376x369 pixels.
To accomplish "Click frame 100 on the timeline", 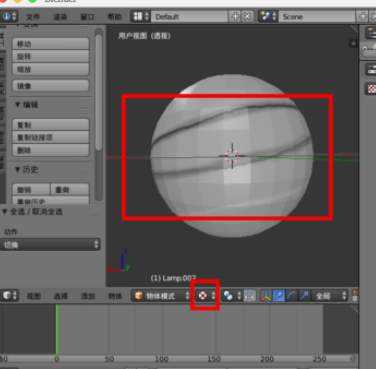I will tap(162, 359).
